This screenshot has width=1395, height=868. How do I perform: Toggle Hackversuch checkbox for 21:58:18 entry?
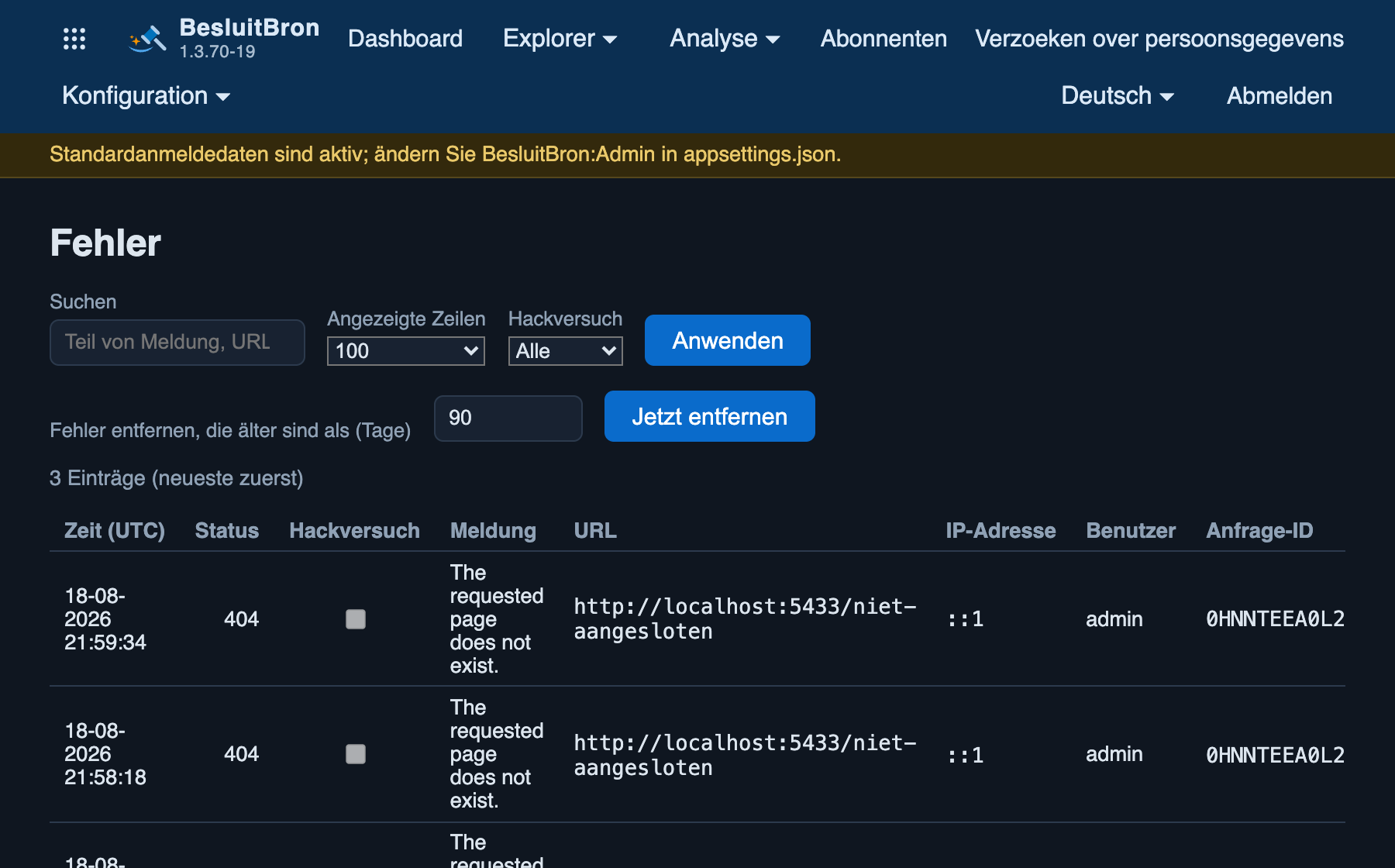[356, 754]
